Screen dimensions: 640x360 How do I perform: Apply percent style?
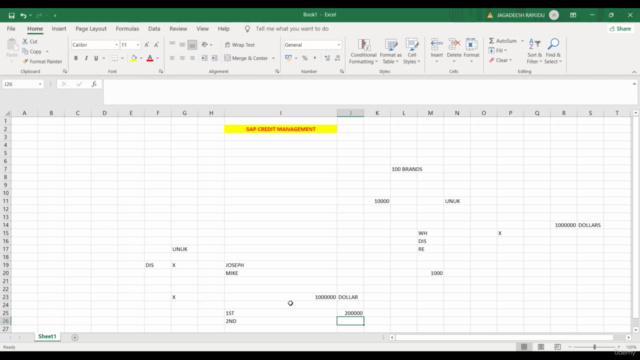(304, 58)
